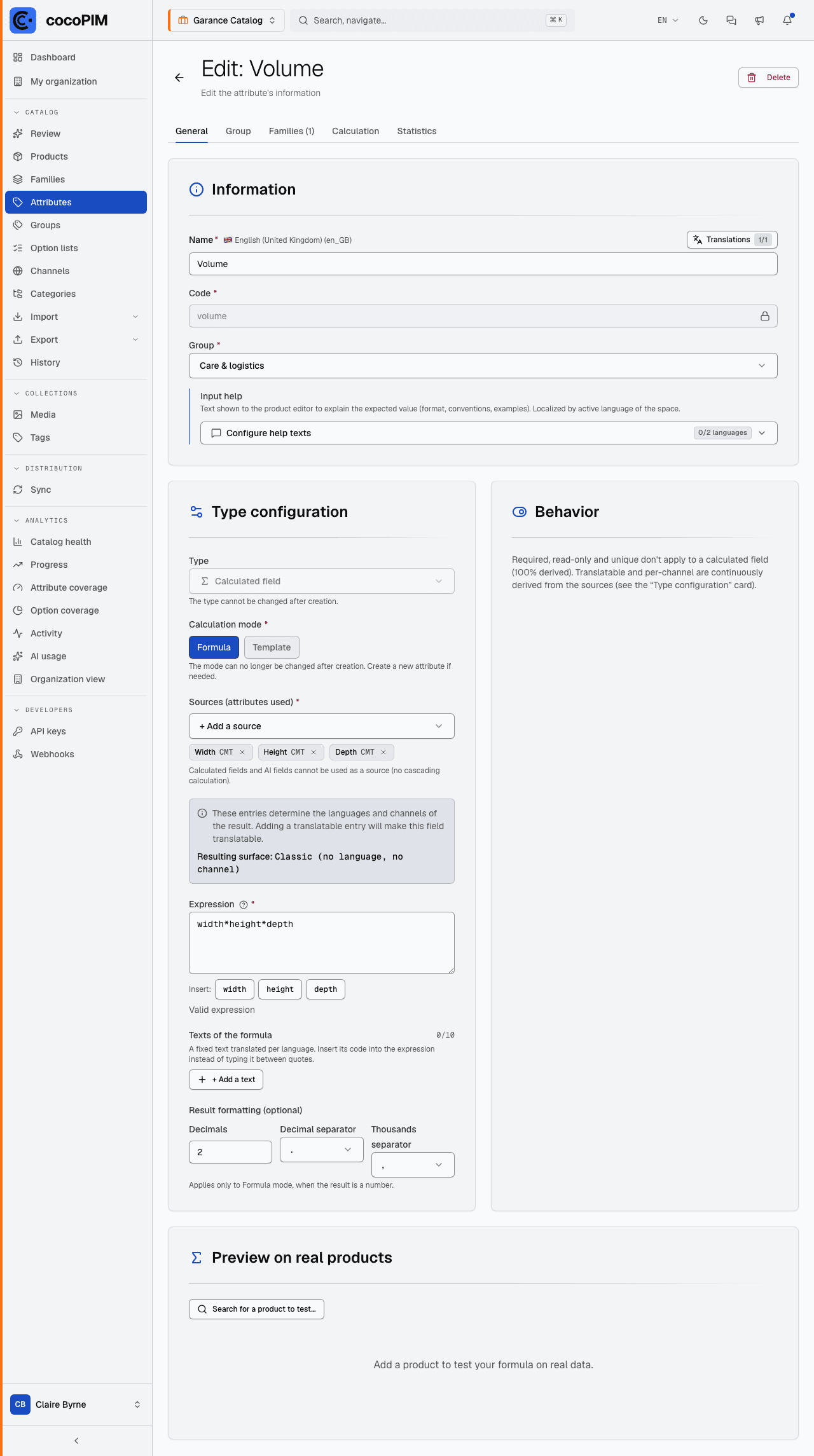Expand the Export menu in sidebar
This screenshot has width=814, height=1456.
coord(76,340)
